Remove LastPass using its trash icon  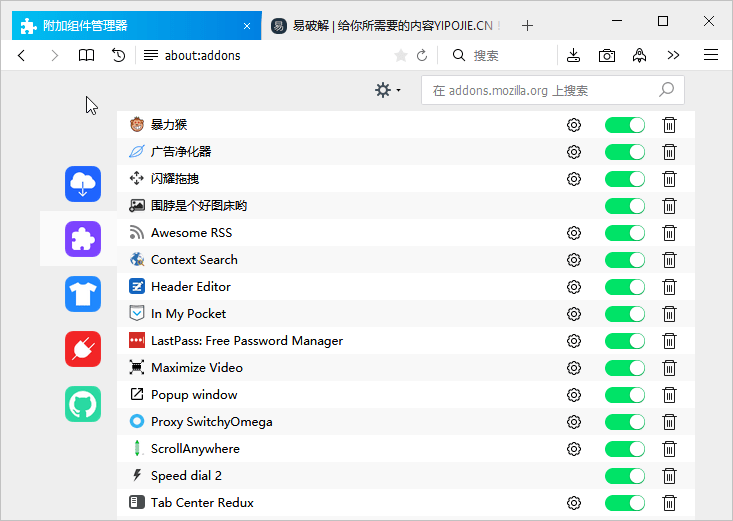669,341
